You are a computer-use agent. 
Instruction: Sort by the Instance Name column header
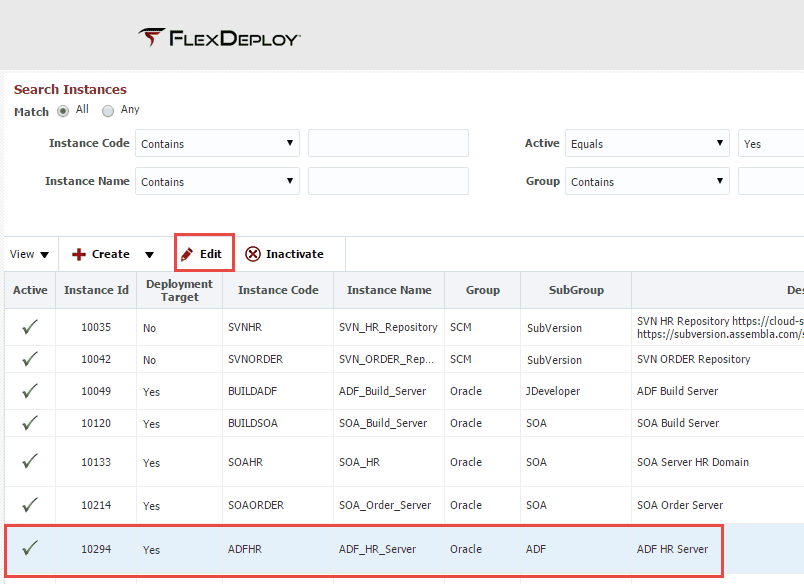389,290
